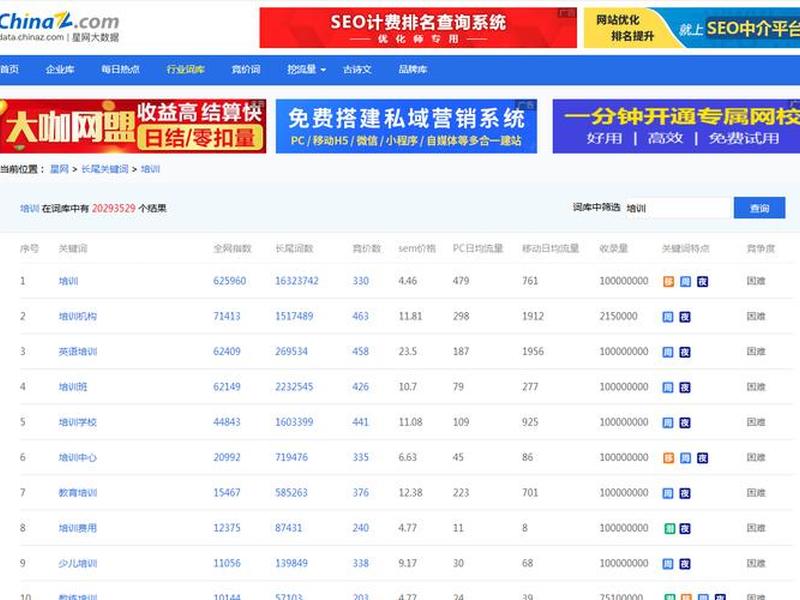Click 夜 tag icon in 培训学校 row
Screen dimensions: 800x600
pos(685,422)
